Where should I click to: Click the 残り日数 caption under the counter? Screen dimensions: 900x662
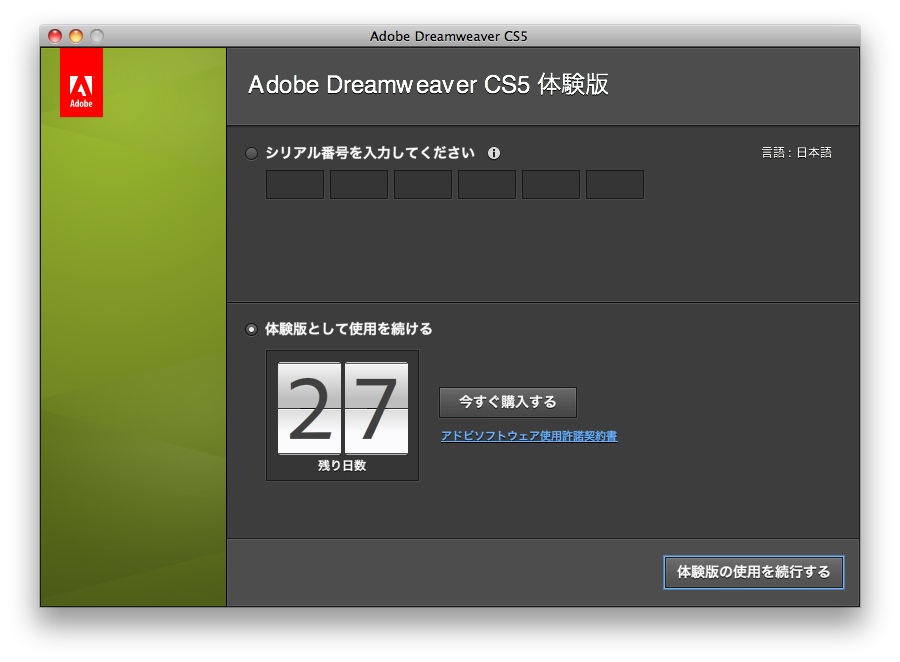[x=342, y=466]
